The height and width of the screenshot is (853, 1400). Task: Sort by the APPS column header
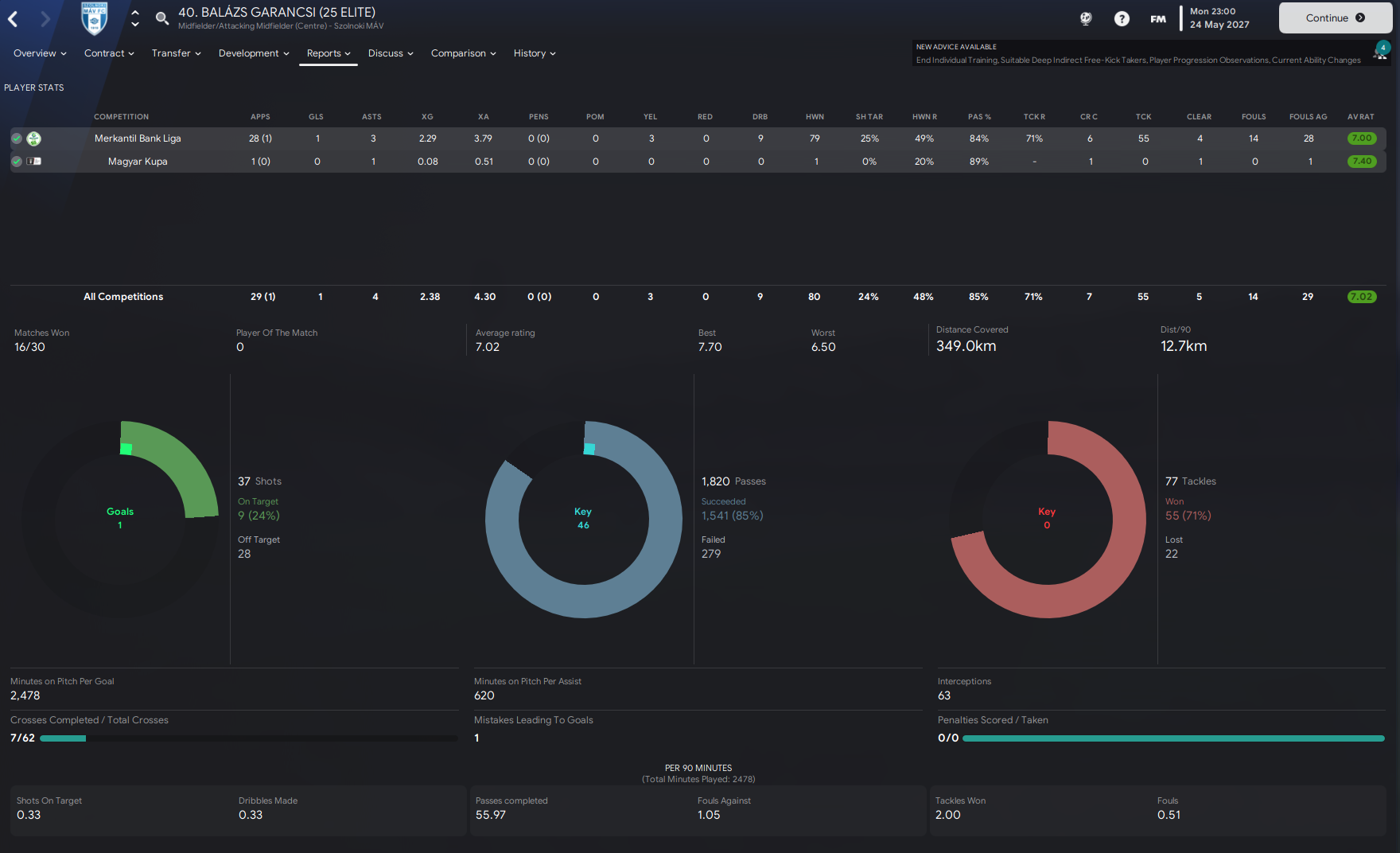pyautogui.click(x=260, y=117)
